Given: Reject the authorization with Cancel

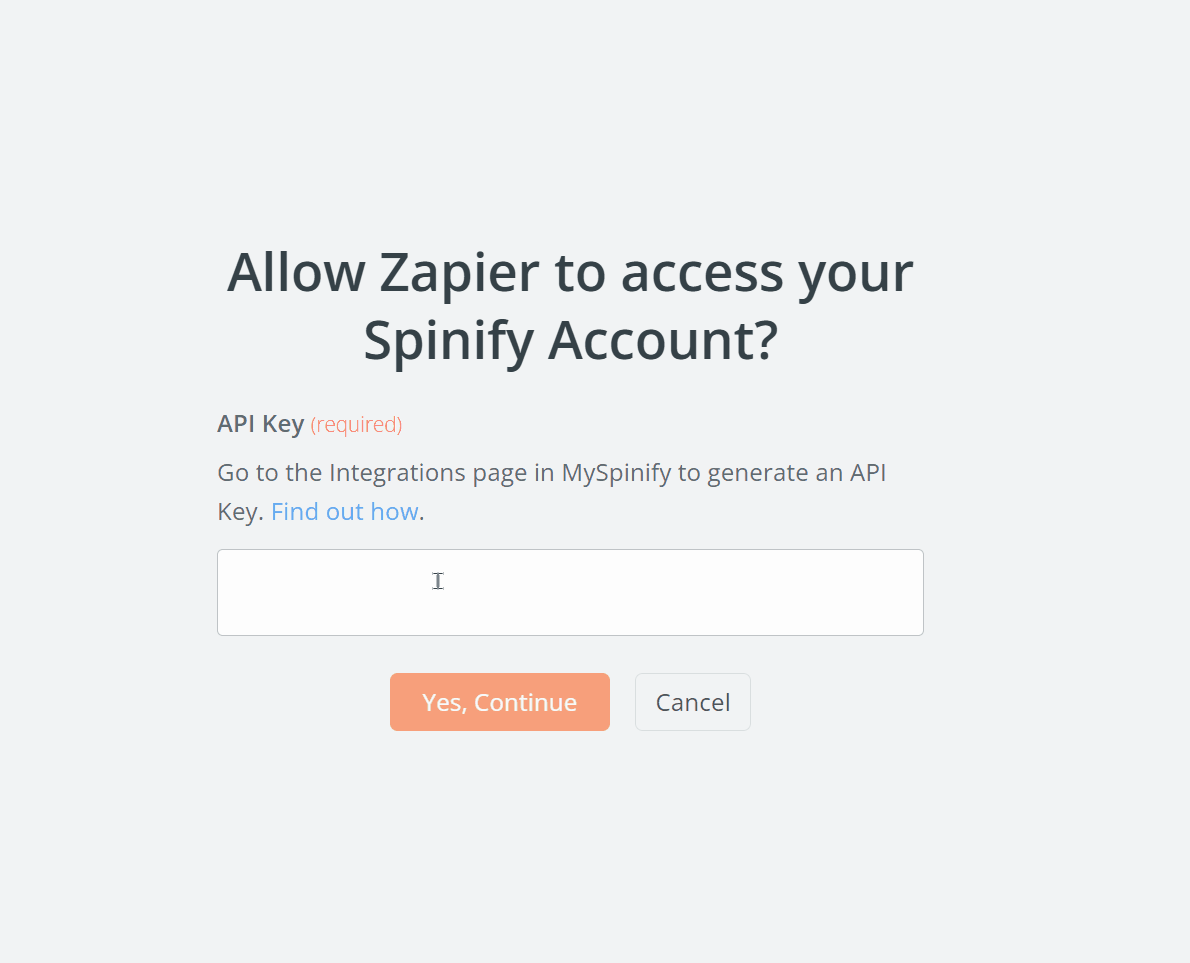Looking at the screenshot, I should pos(692,701).
